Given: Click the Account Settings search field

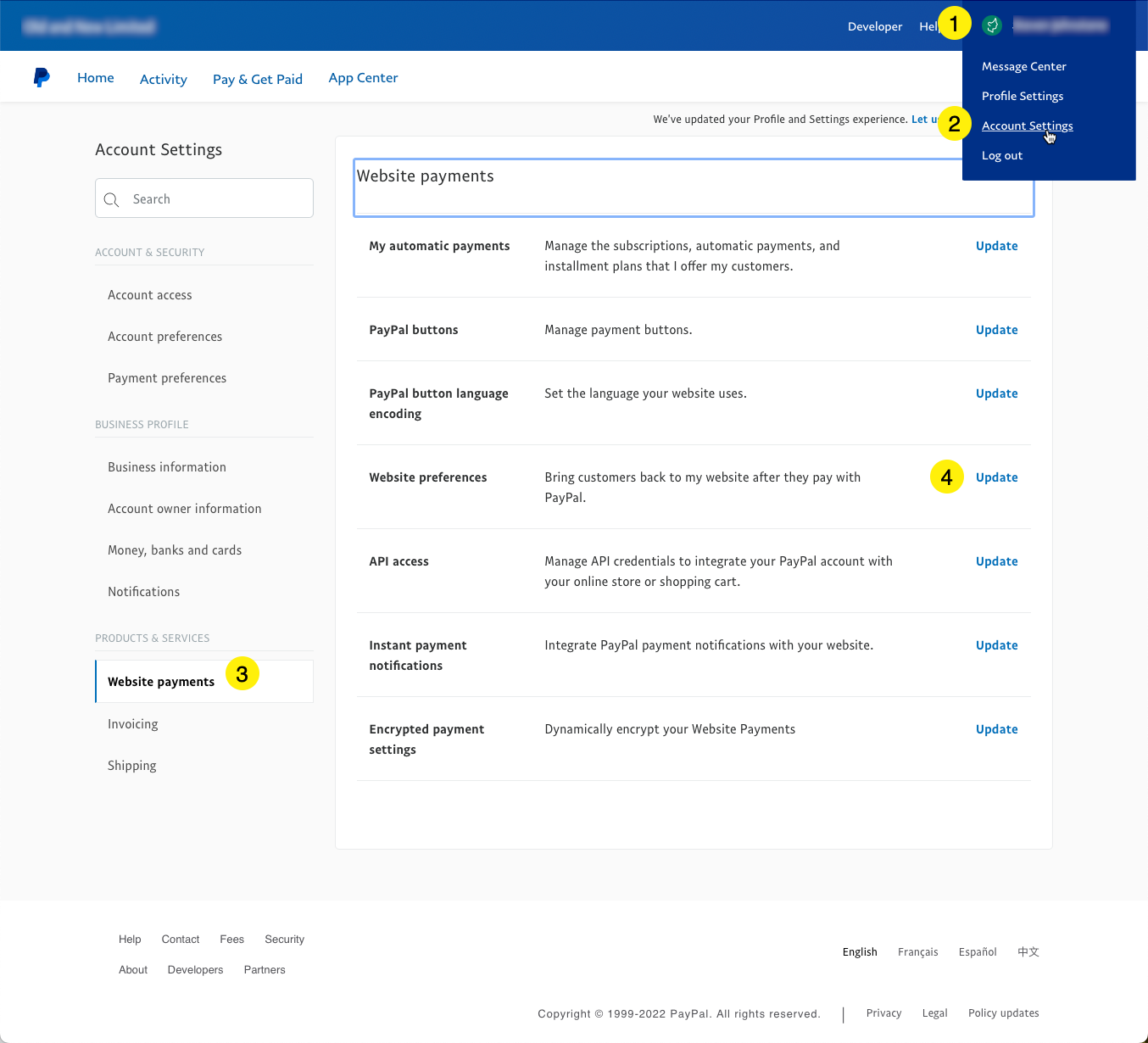Looking at the screenshot, I should [x=204, y=198].
